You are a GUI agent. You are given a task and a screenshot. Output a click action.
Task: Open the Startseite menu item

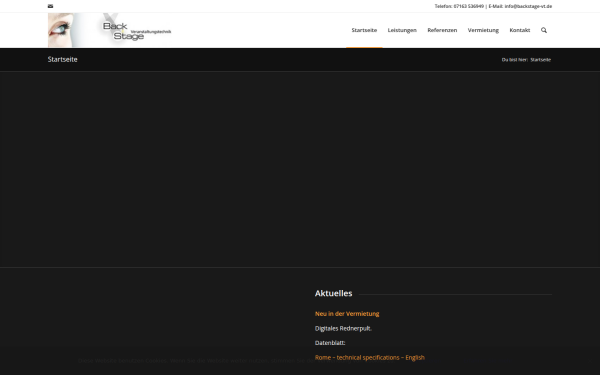coord(364,30)
